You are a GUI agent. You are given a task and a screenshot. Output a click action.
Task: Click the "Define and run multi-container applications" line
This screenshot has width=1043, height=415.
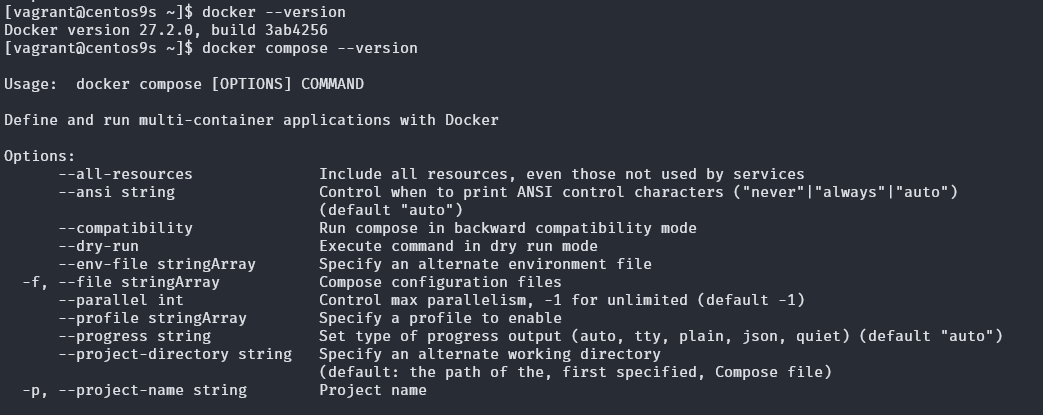[251, 120]
